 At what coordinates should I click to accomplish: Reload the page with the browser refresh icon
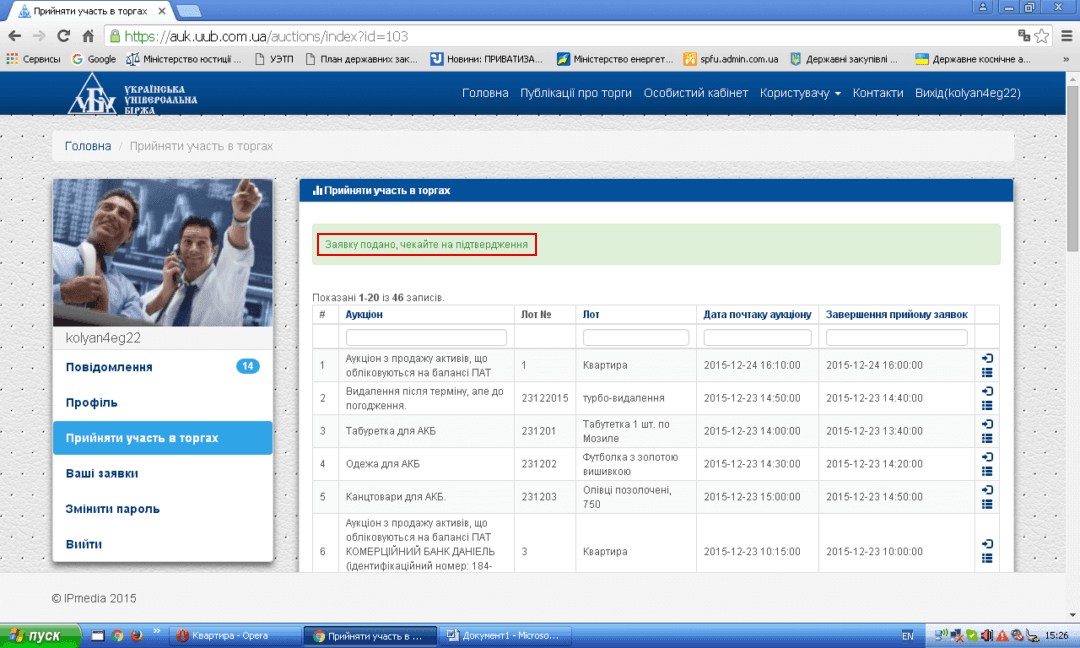click(63, 36)
